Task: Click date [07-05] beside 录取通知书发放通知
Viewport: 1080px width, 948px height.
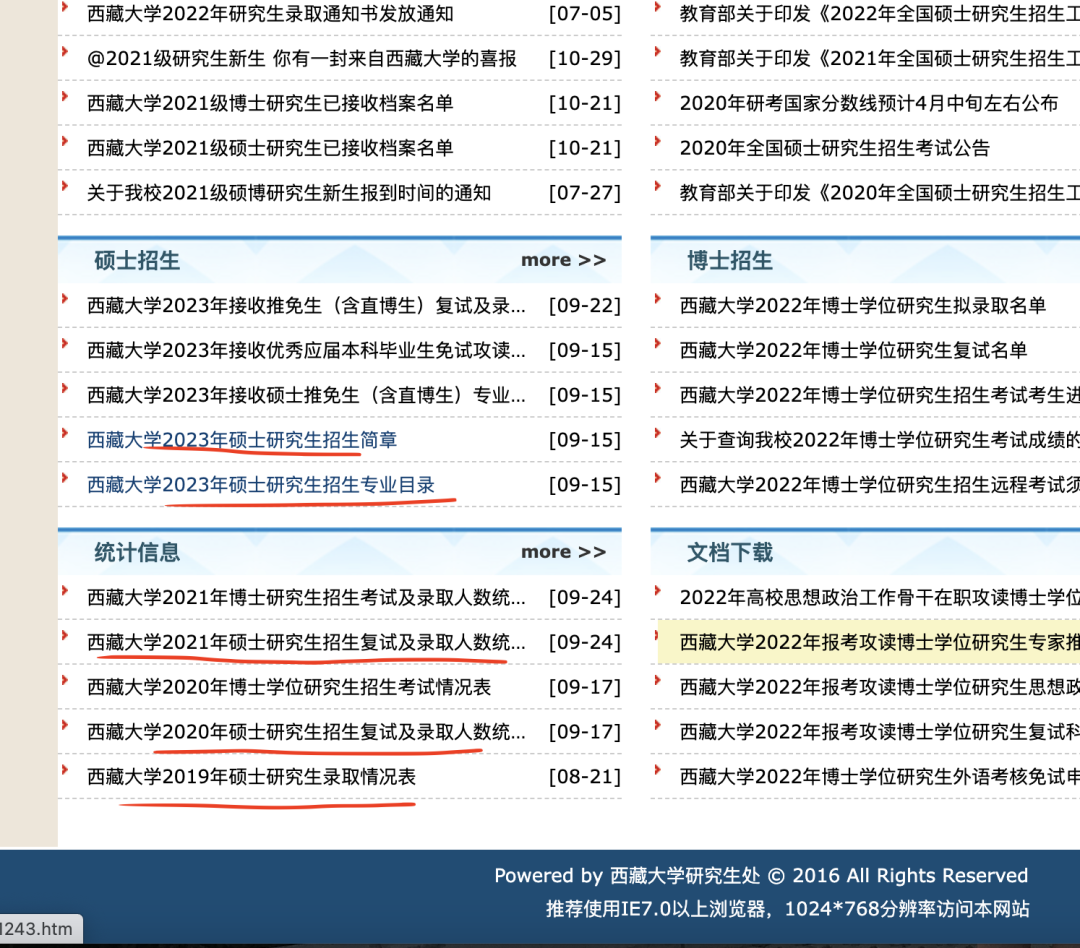Action: point(585,14)
